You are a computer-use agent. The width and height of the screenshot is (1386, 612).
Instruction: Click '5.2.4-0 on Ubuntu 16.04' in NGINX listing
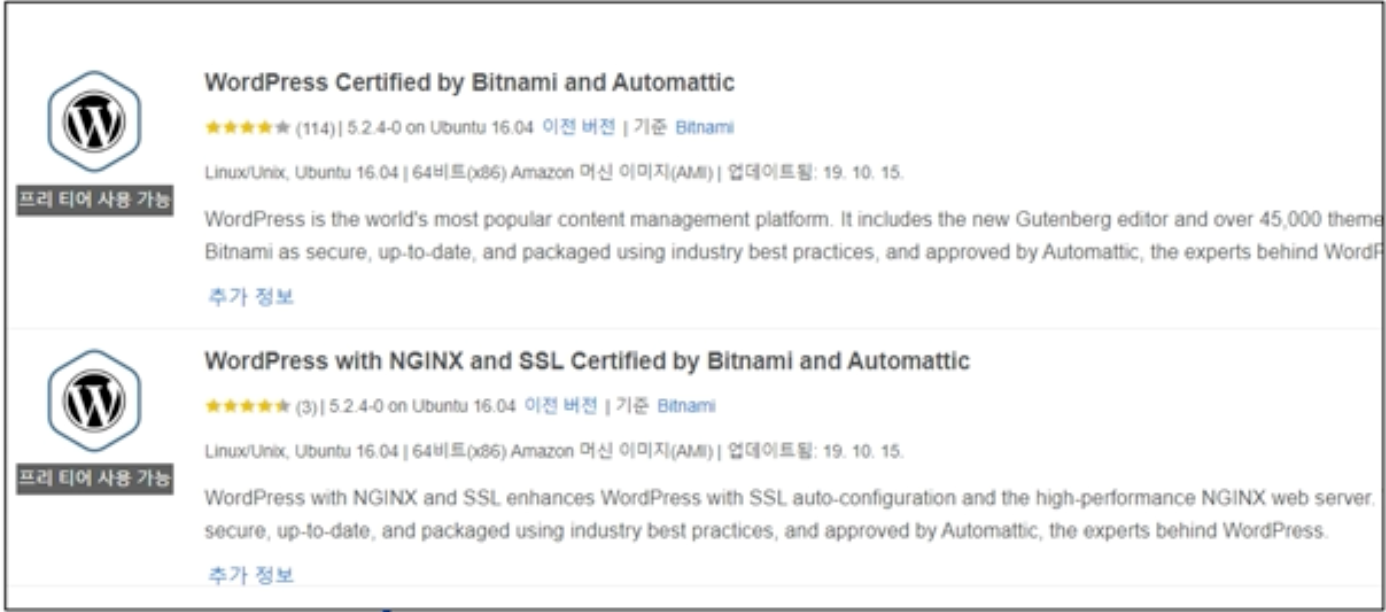coord(421,406)
